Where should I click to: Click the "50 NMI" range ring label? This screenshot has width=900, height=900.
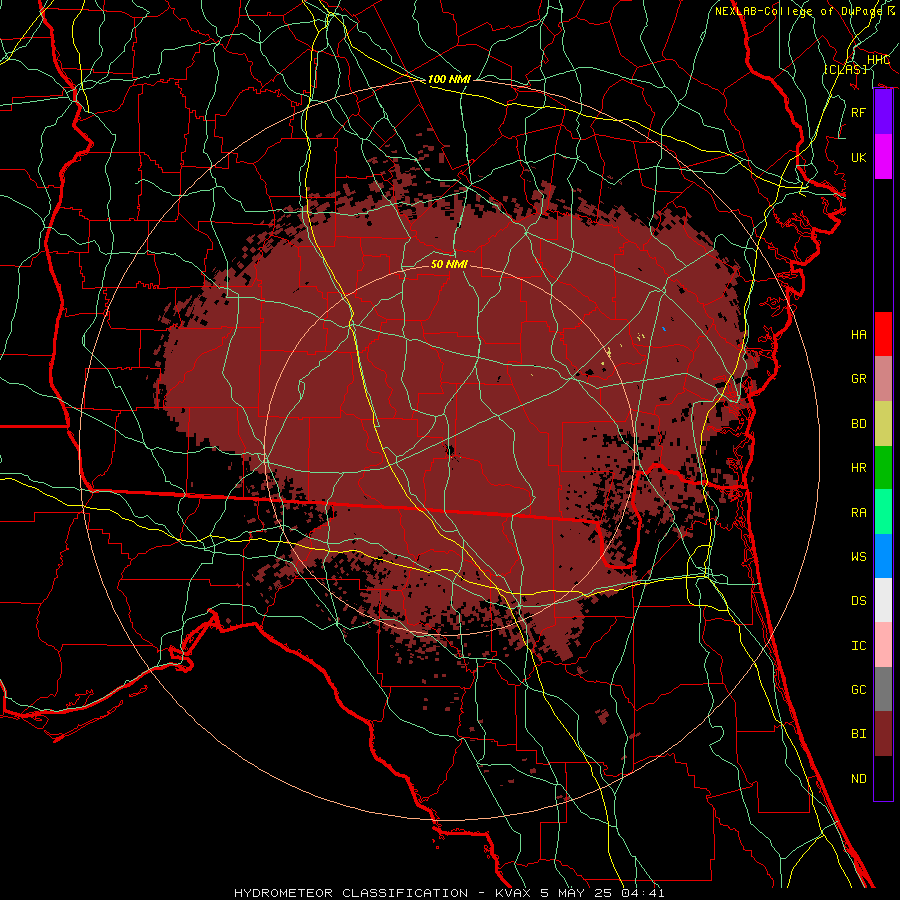[449, 264]
